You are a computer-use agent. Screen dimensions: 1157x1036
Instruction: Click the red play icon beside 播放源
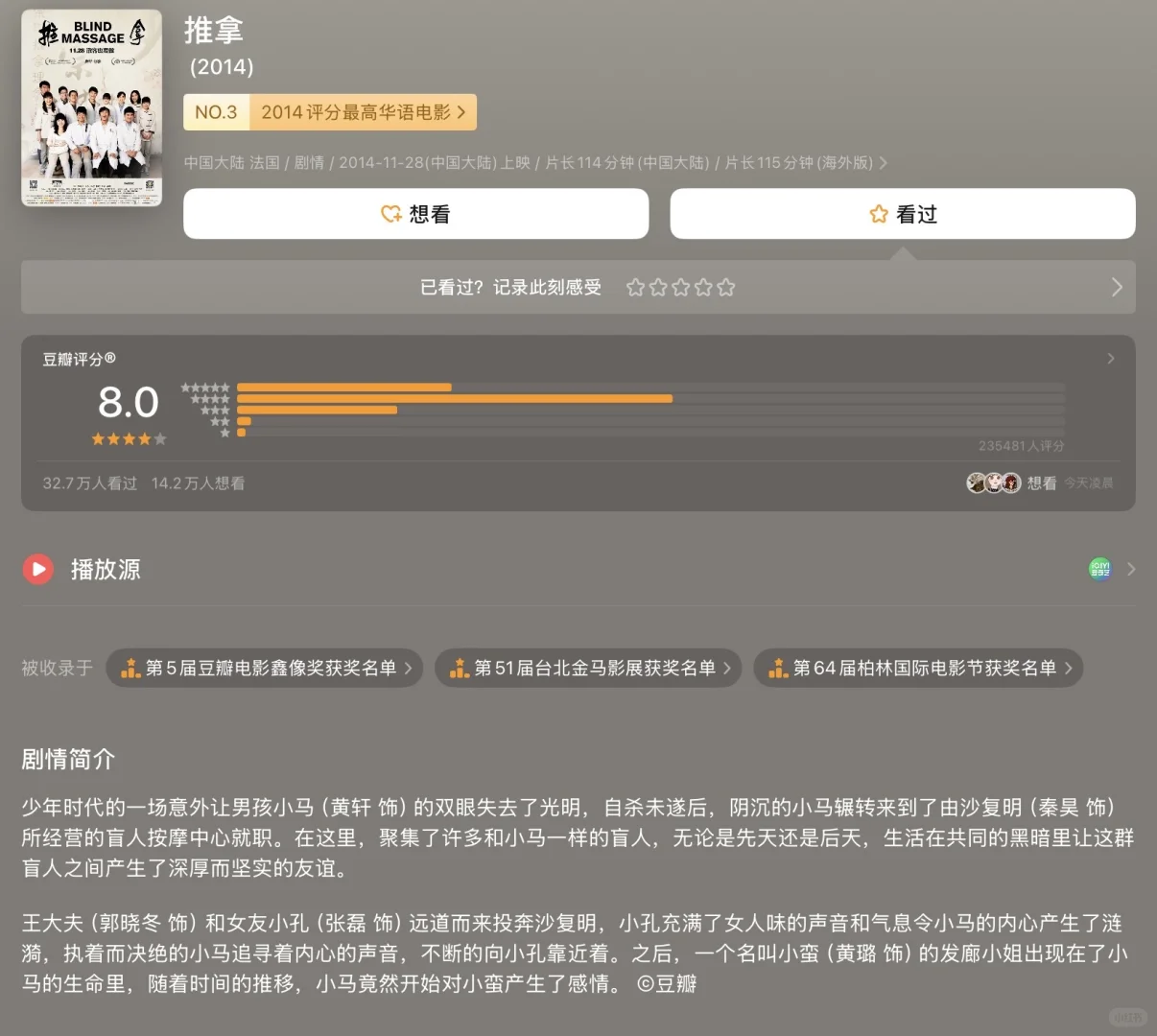click(x=38, y=570)
